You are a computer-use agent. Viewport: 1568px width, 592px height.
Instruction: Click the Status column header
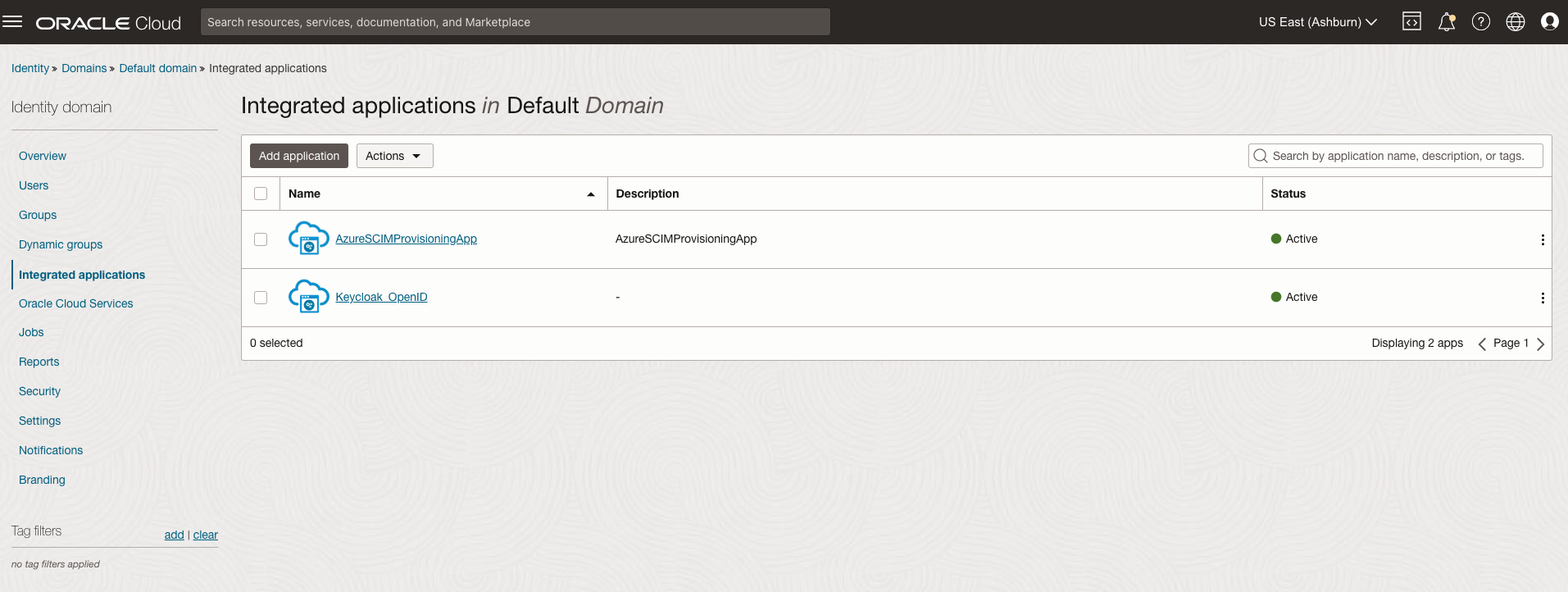[x=1288, y=194]
